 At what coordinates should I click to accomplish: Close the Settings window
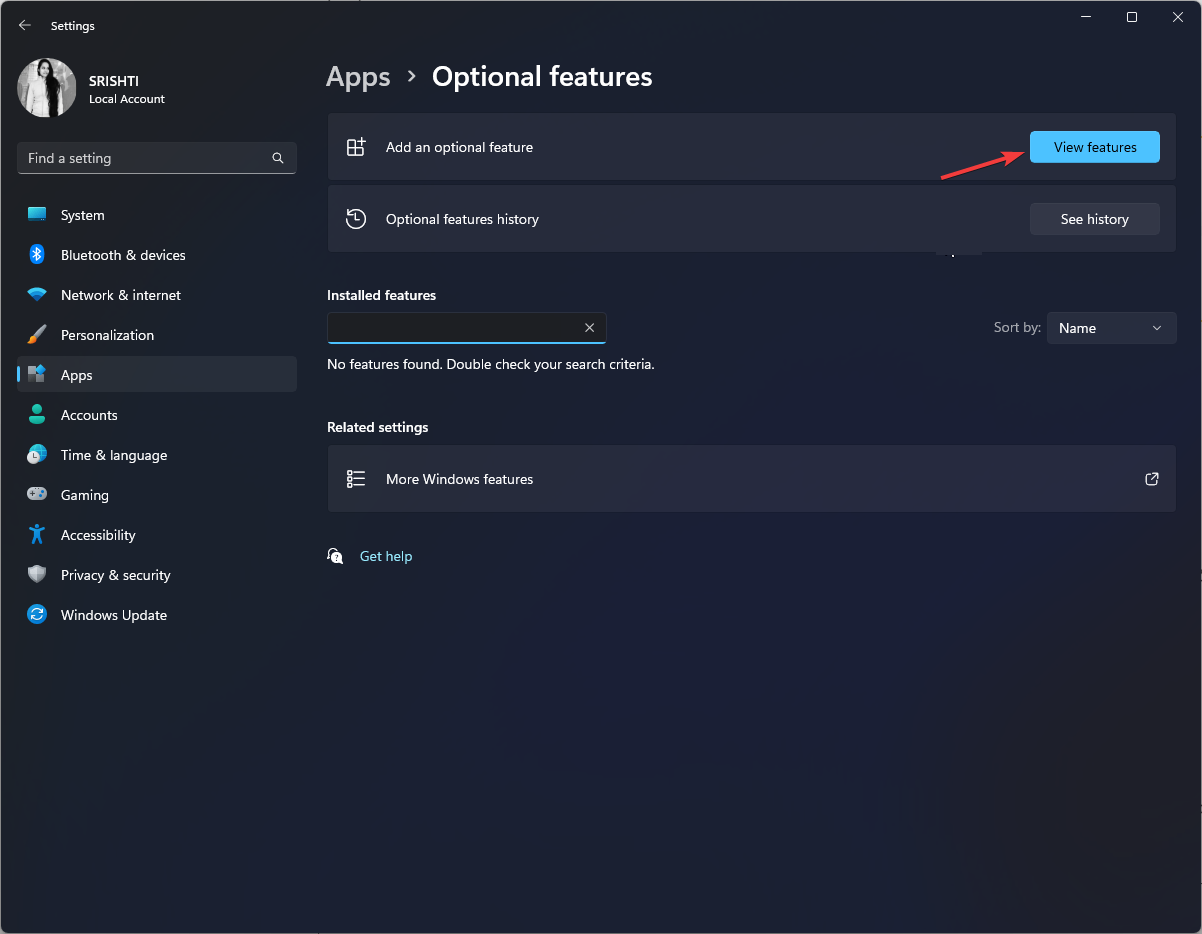[1177, 17]
